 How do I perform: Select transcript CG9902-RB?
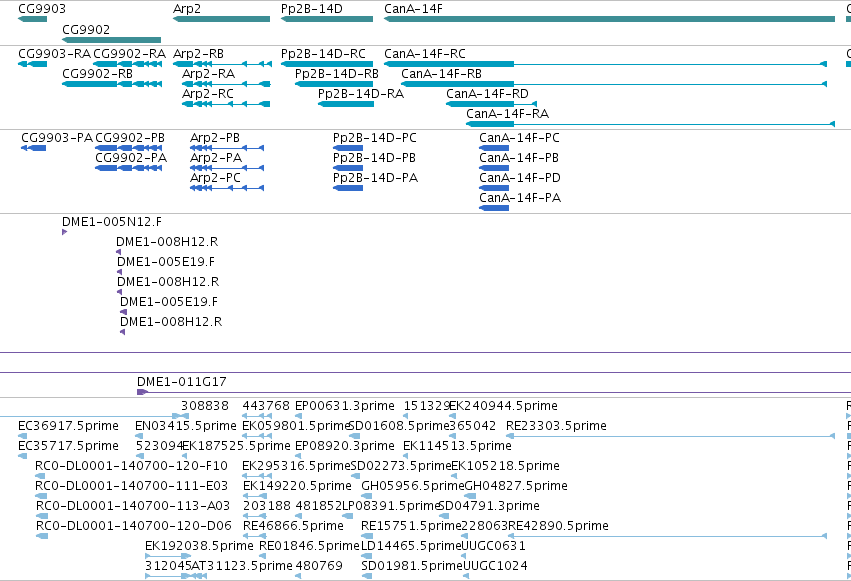tap(112, 84)
